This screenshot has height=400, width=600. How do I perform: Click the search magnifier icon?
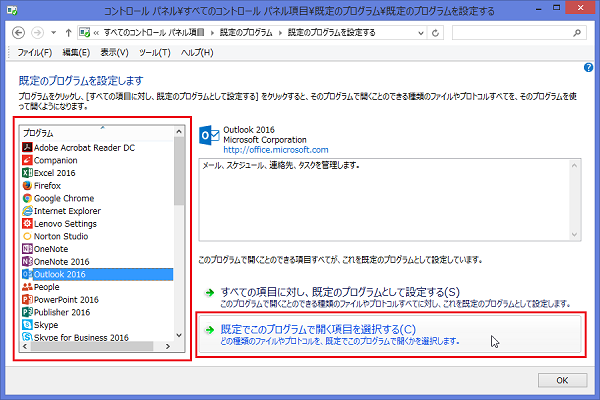pyautogui.click(x=577, y=33)
